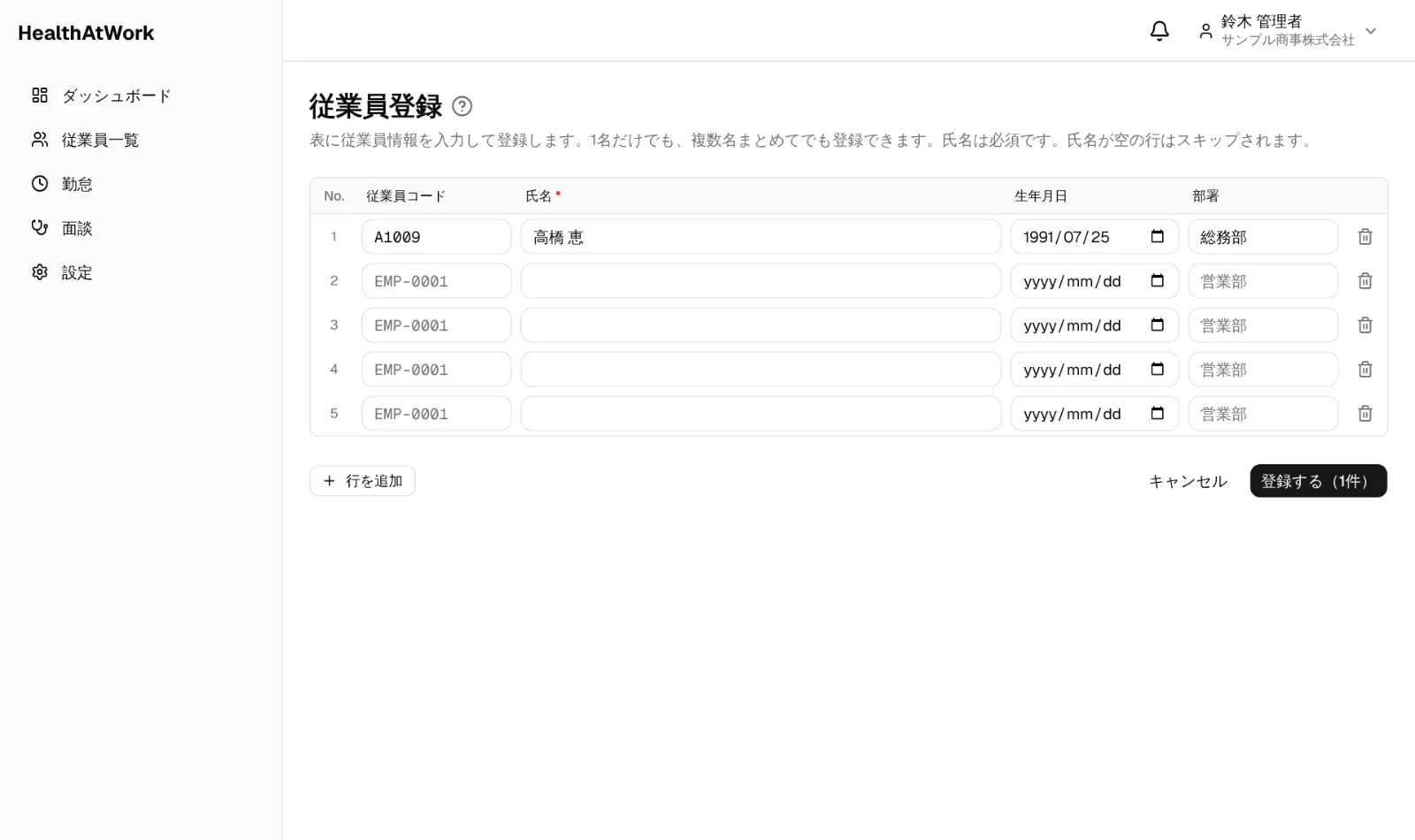Click row 2 employee code field
The image size is (1415, 840).
click(436, 281)
